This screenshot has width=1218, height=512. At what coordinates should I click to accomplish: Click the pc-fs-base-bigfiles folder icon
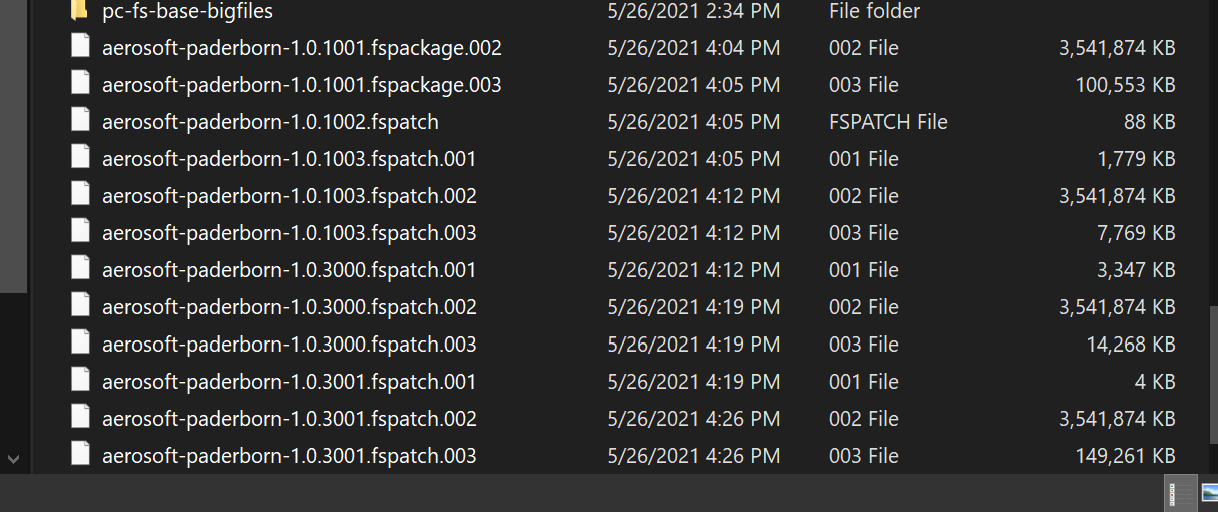click(x=80, y=11)
